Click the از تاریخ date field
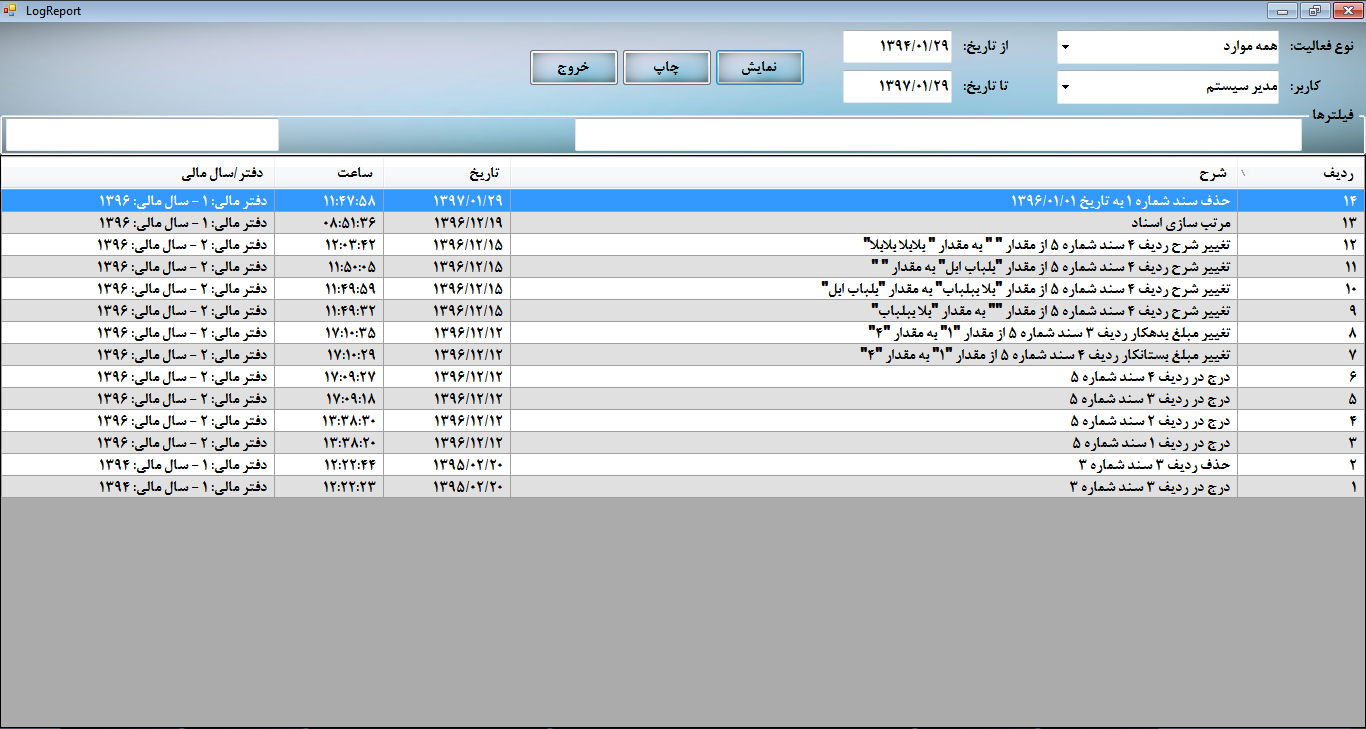1366x729 pixels. pyautogui.click(x=896, y=47)
